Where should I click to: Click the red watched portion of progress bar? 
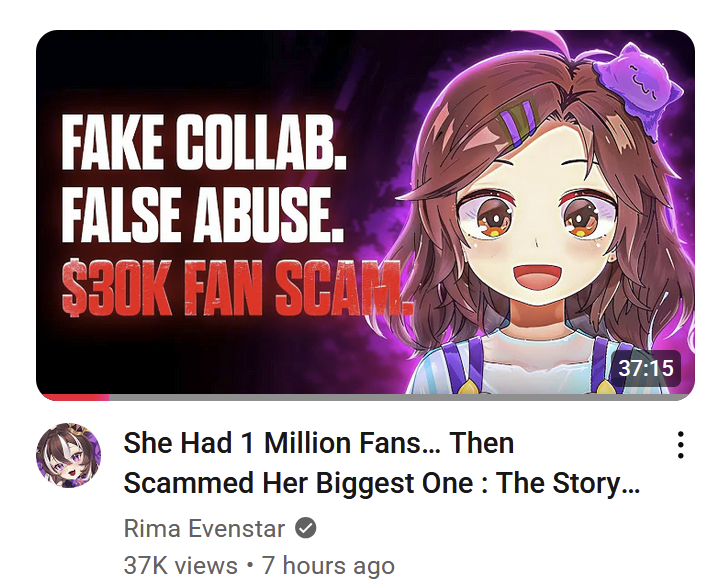75,398
